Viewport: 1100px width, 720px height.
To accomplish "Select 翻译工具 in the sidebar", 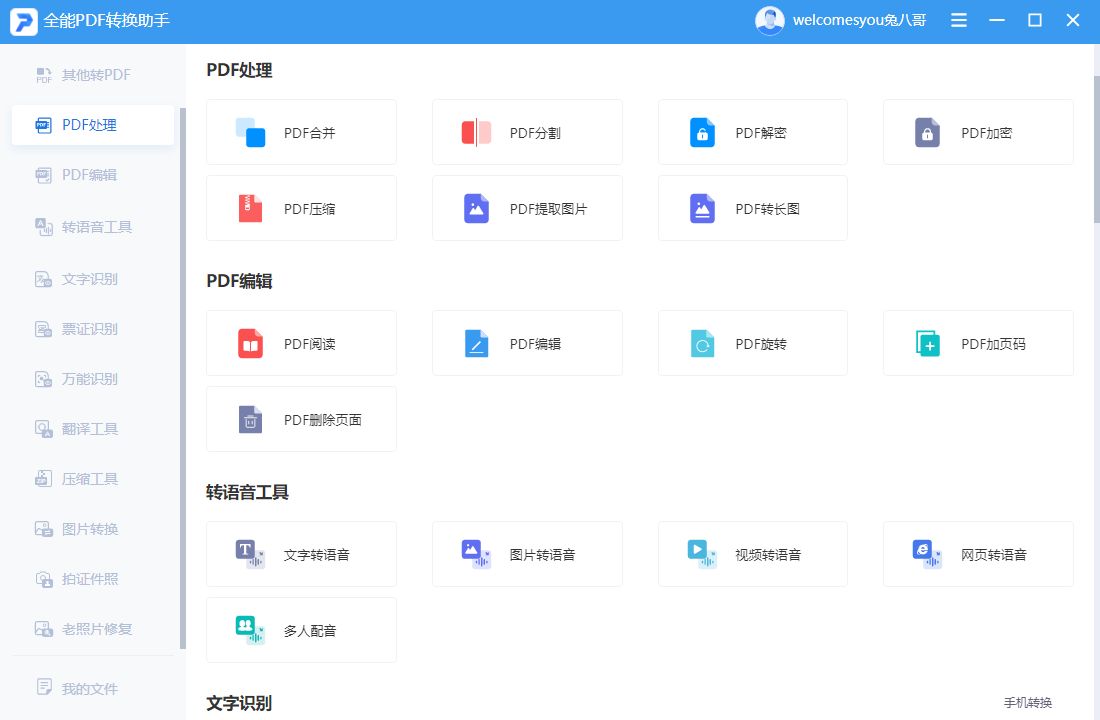I will pyautogui.click(x=93, y=429).
